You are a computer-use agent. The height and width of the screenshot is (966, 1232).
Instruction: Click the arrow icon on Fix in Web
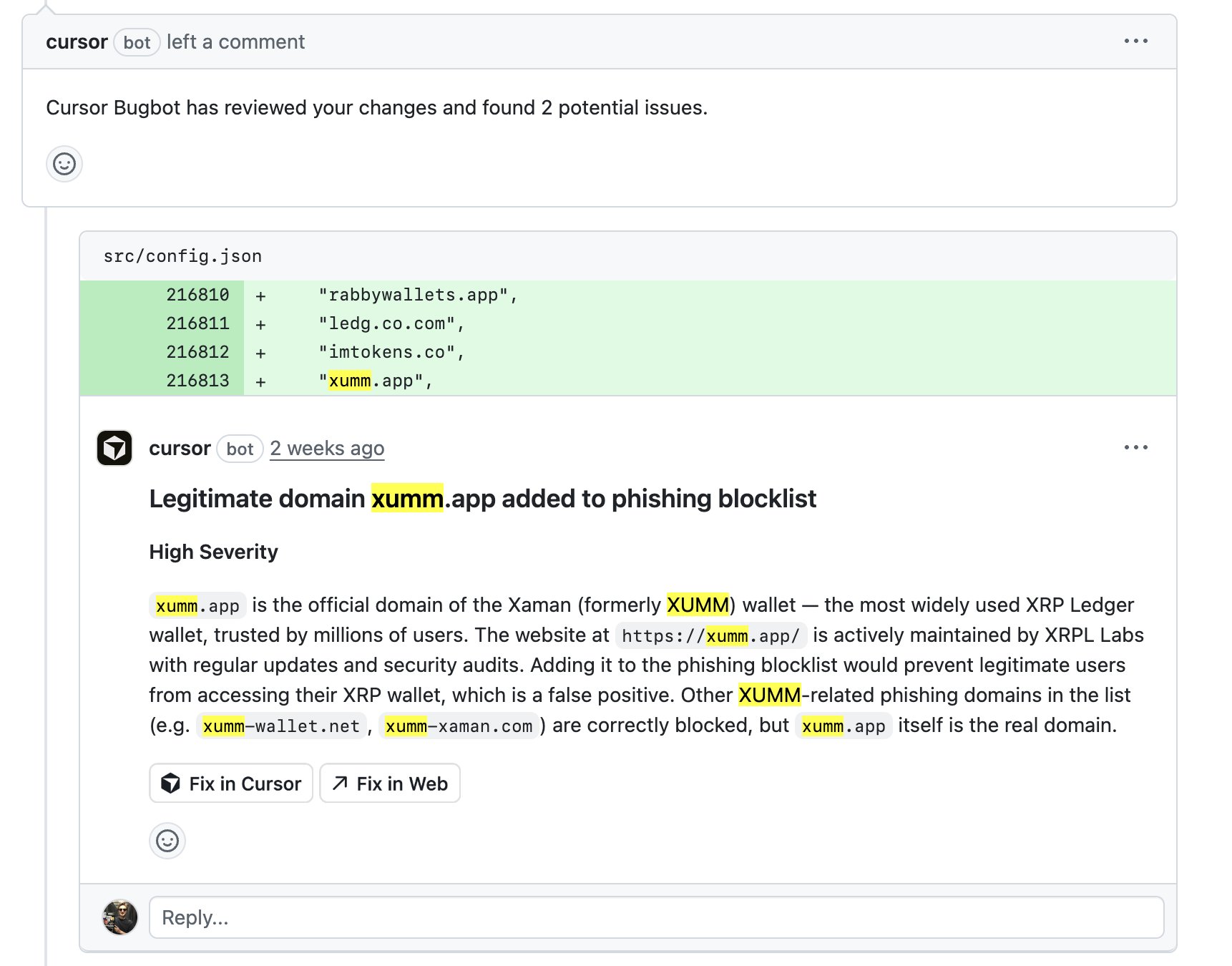click(x=341, y=784)
